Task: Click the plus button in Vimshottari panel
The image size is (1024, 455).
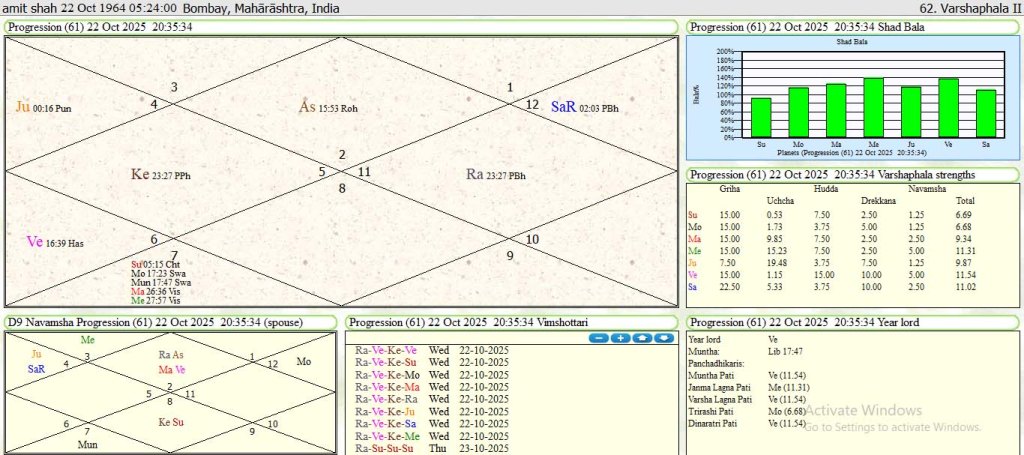Action: (620, 338)
